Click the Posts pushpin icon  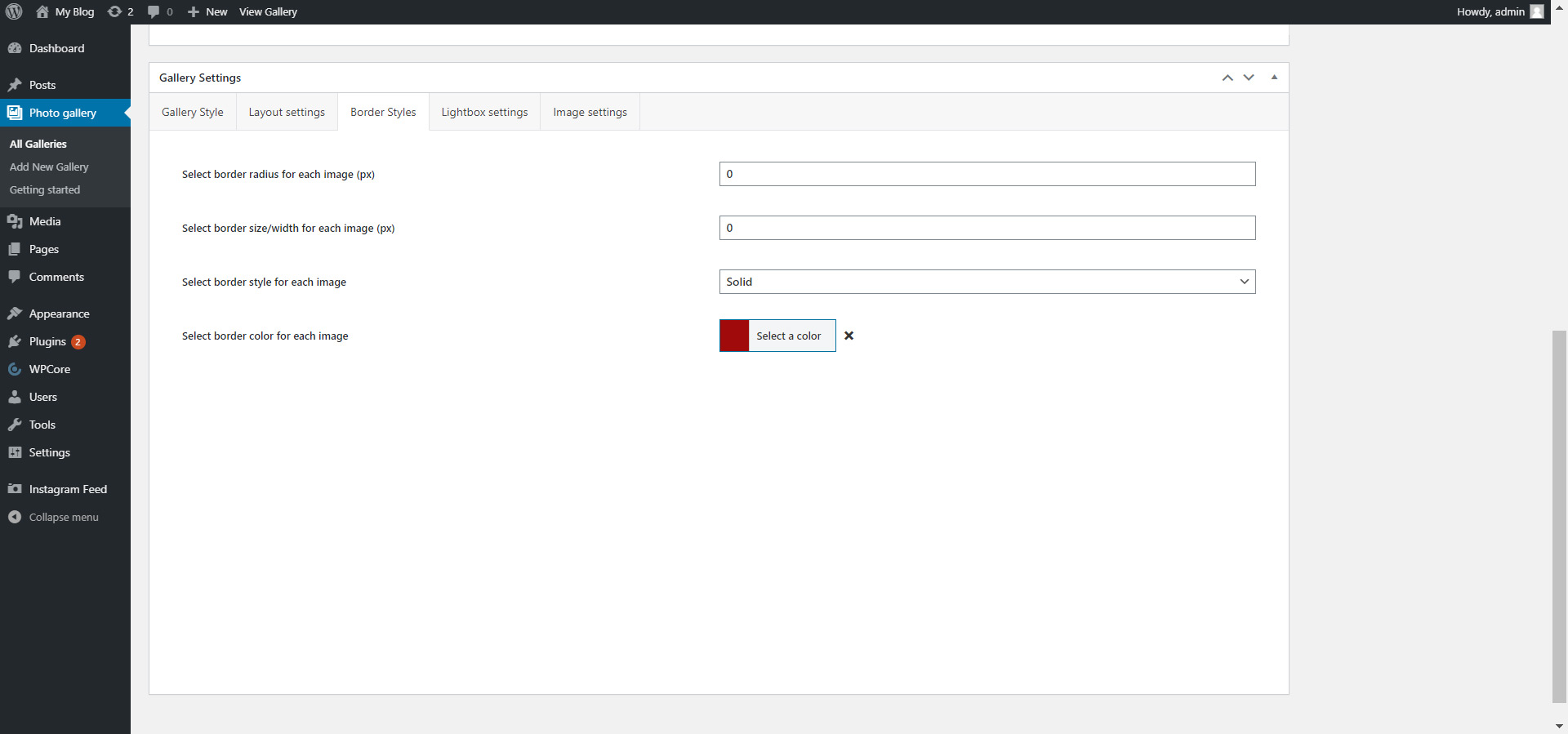coord(15,85)
